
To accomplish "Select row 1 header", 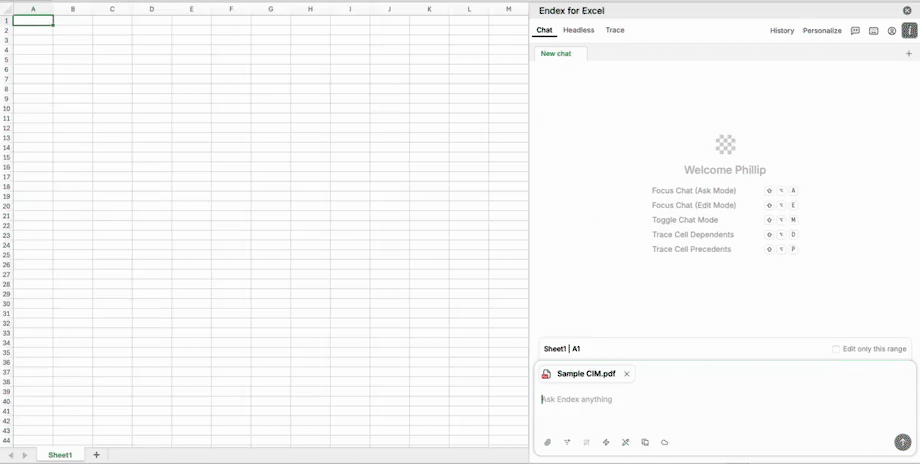I will 6,21.
